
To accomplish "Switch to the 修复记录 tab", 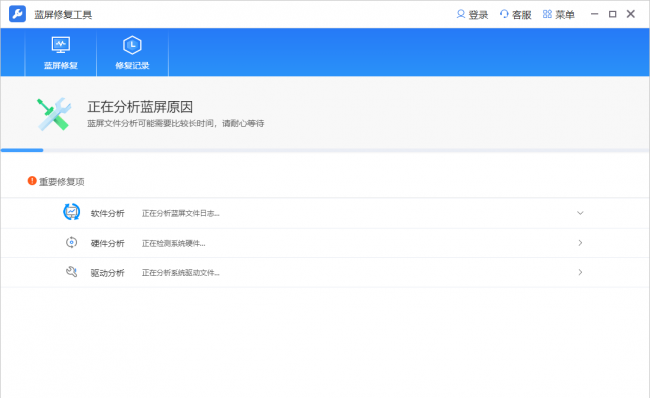I will click(x=132, y=53).
